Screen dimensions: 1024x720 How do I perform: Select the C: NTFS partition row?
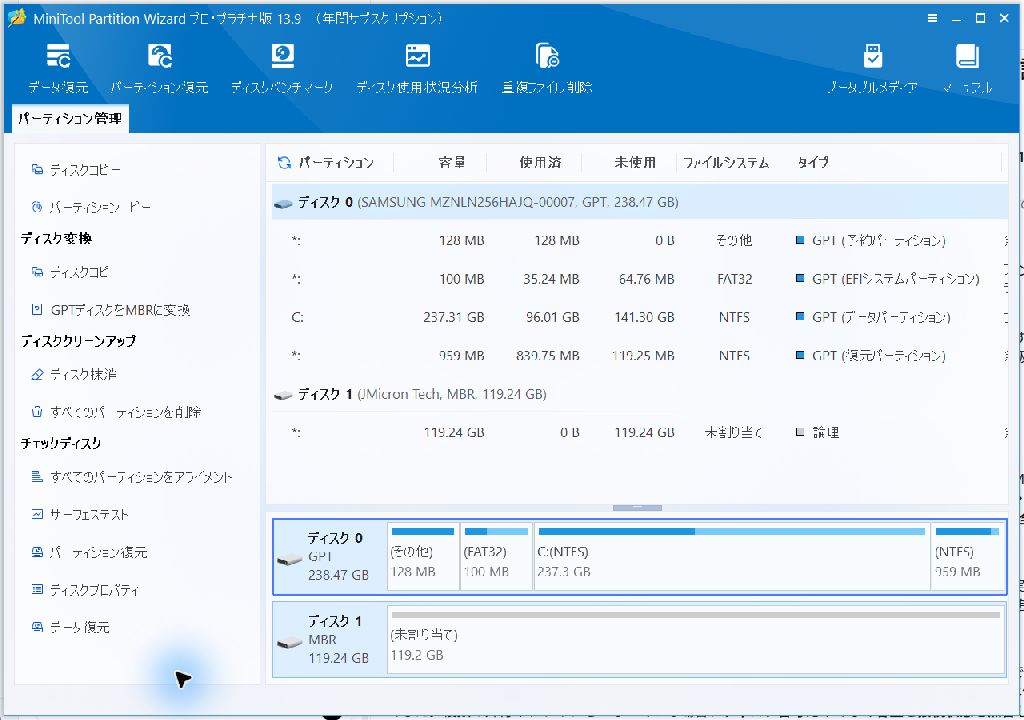coord(640,317)
